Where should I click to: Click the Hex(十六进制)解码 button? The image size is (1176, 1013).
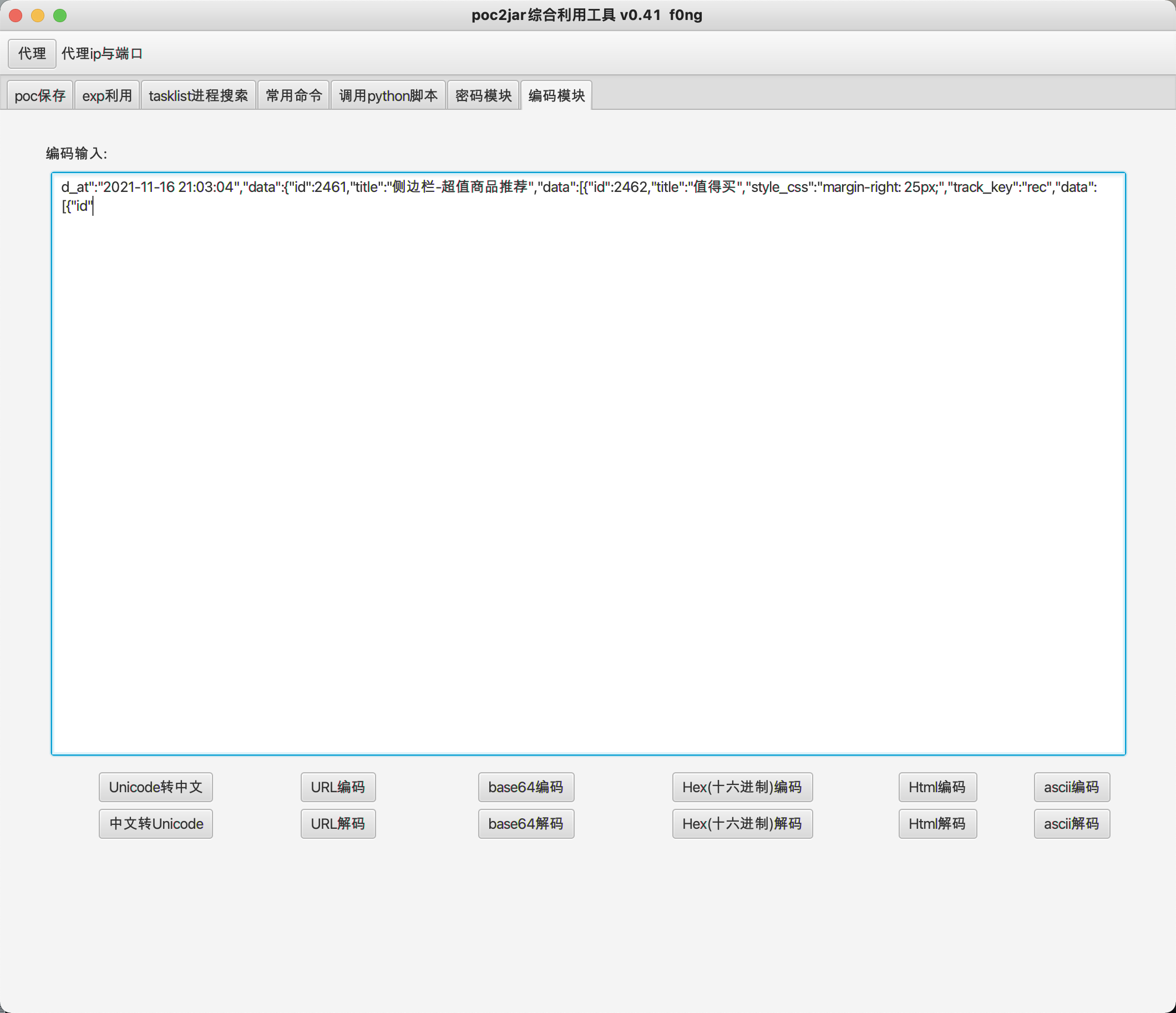coord(742,823)
